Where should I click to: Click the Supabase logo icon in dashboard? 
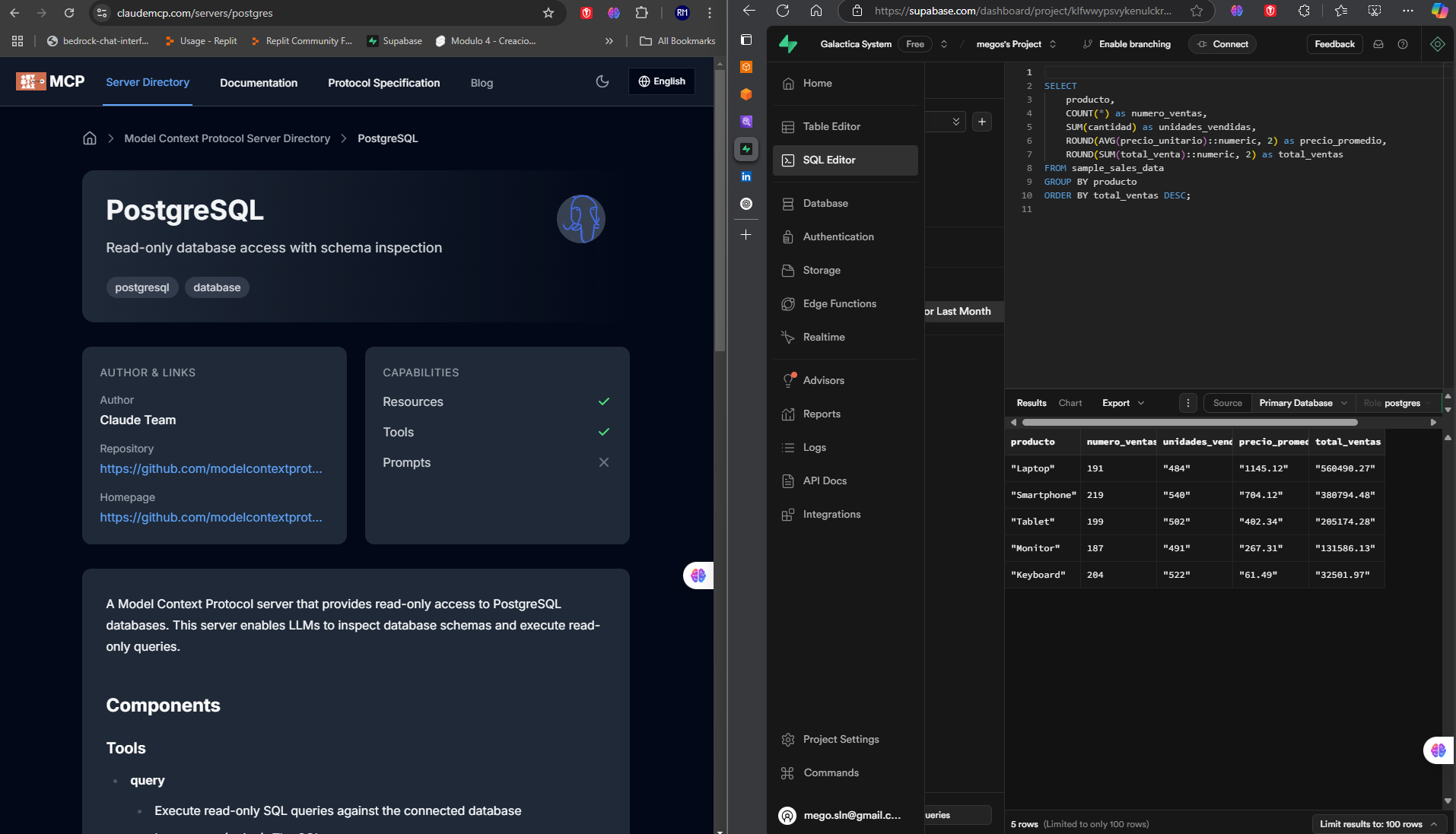point(788,44)
